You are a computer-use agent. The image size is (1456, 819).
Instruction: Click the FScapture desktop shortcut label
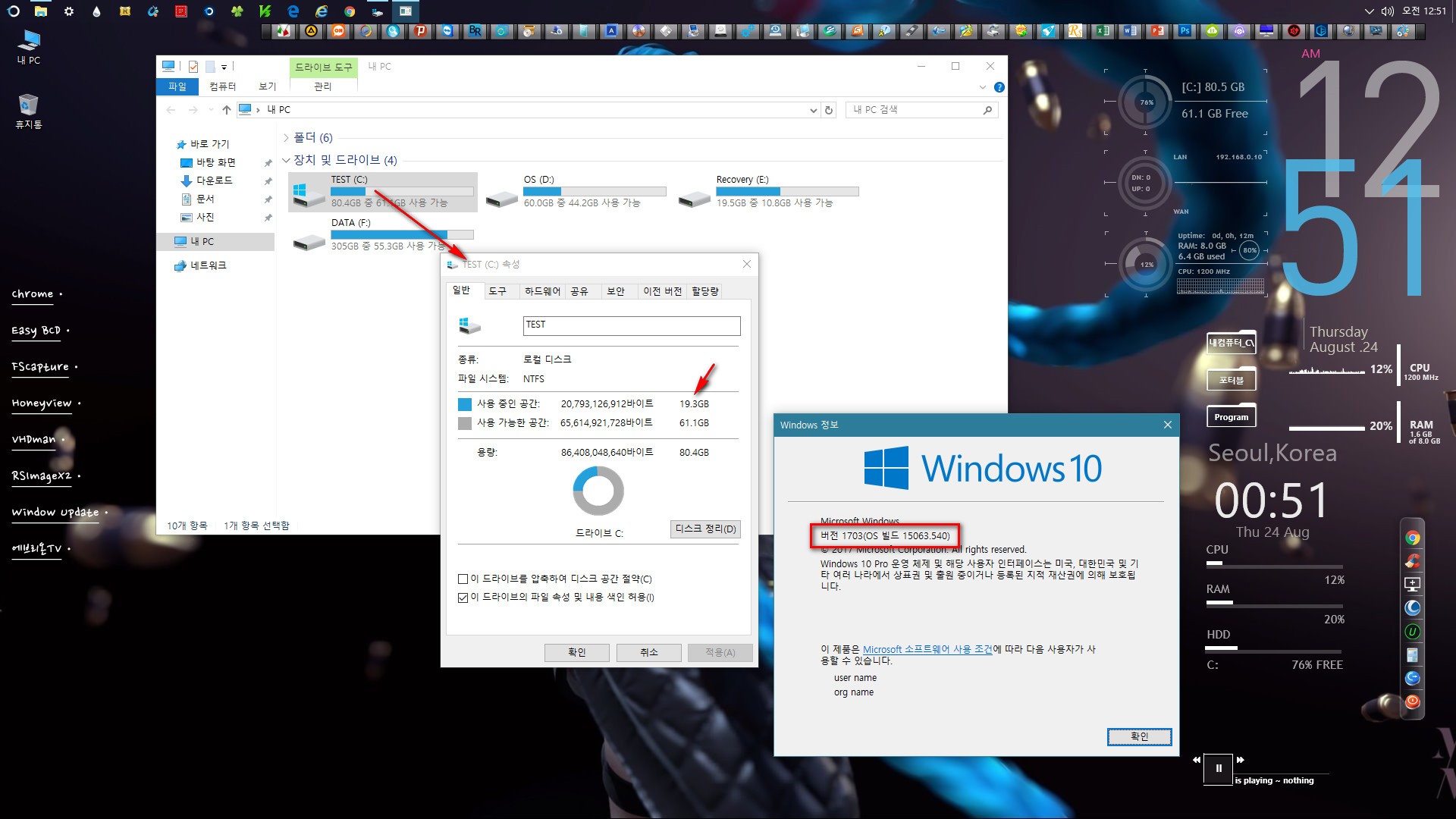pos(40,367)
